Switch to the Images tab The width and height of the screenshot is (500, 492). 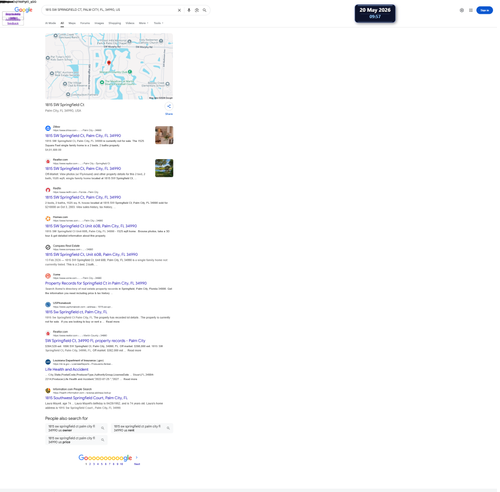(x=99, y=23)
